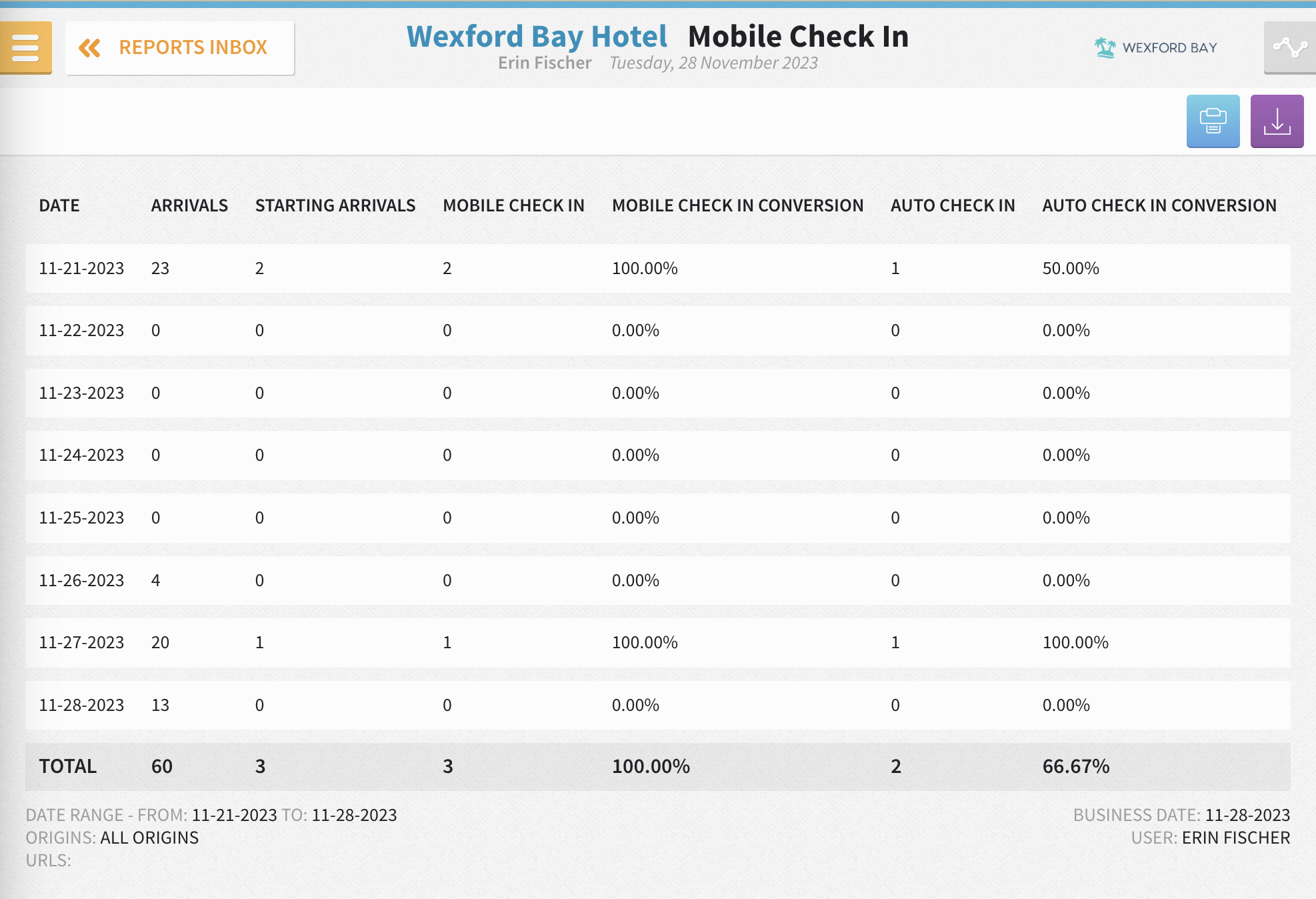The width and height of the screenshot is (1316, 899).
Task: Click the MOBILE CHECK IN column header
Action: 513,205
